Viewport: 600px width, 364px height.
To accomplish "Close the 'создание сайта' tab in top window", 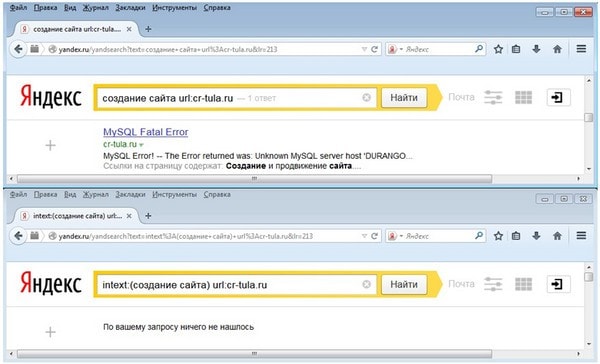I will tap(129, 29).
